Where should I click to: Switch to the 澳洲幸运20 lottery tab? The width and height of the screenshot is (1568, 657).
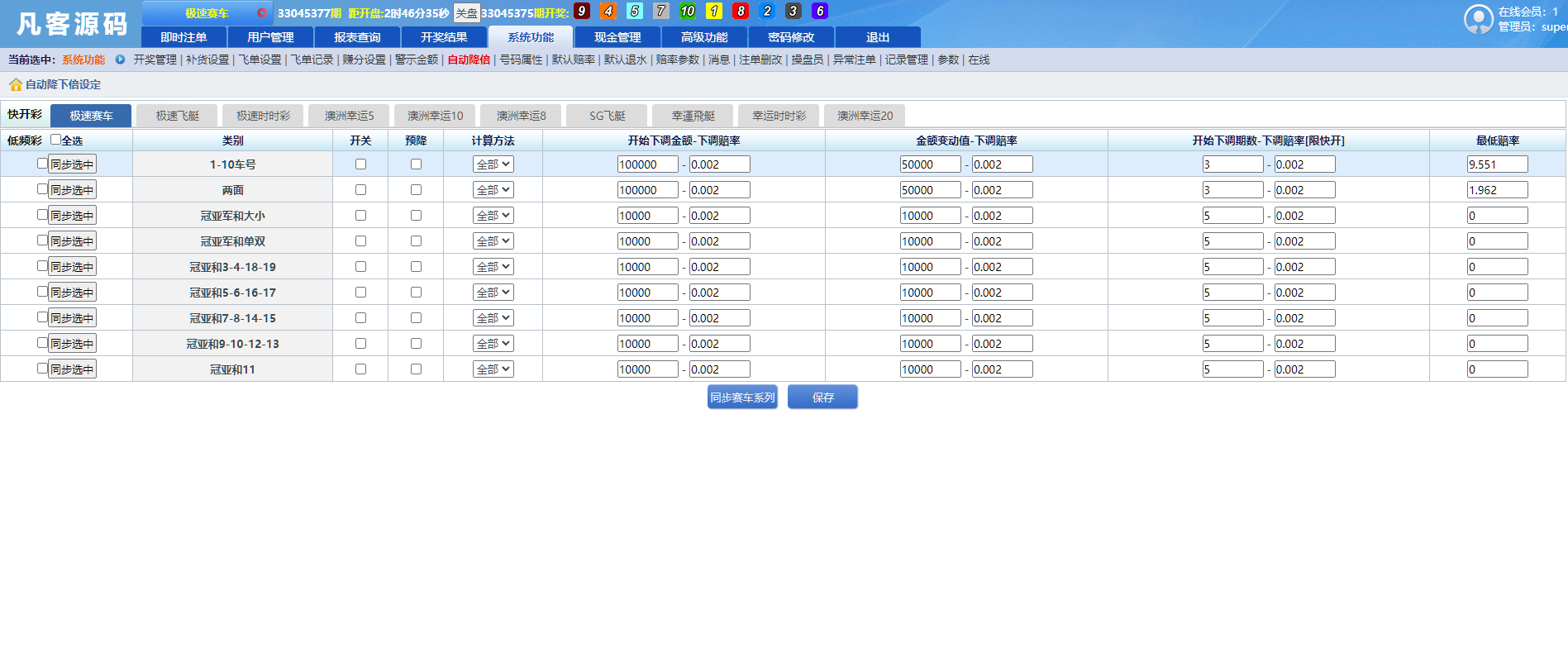tap(865, 116)
